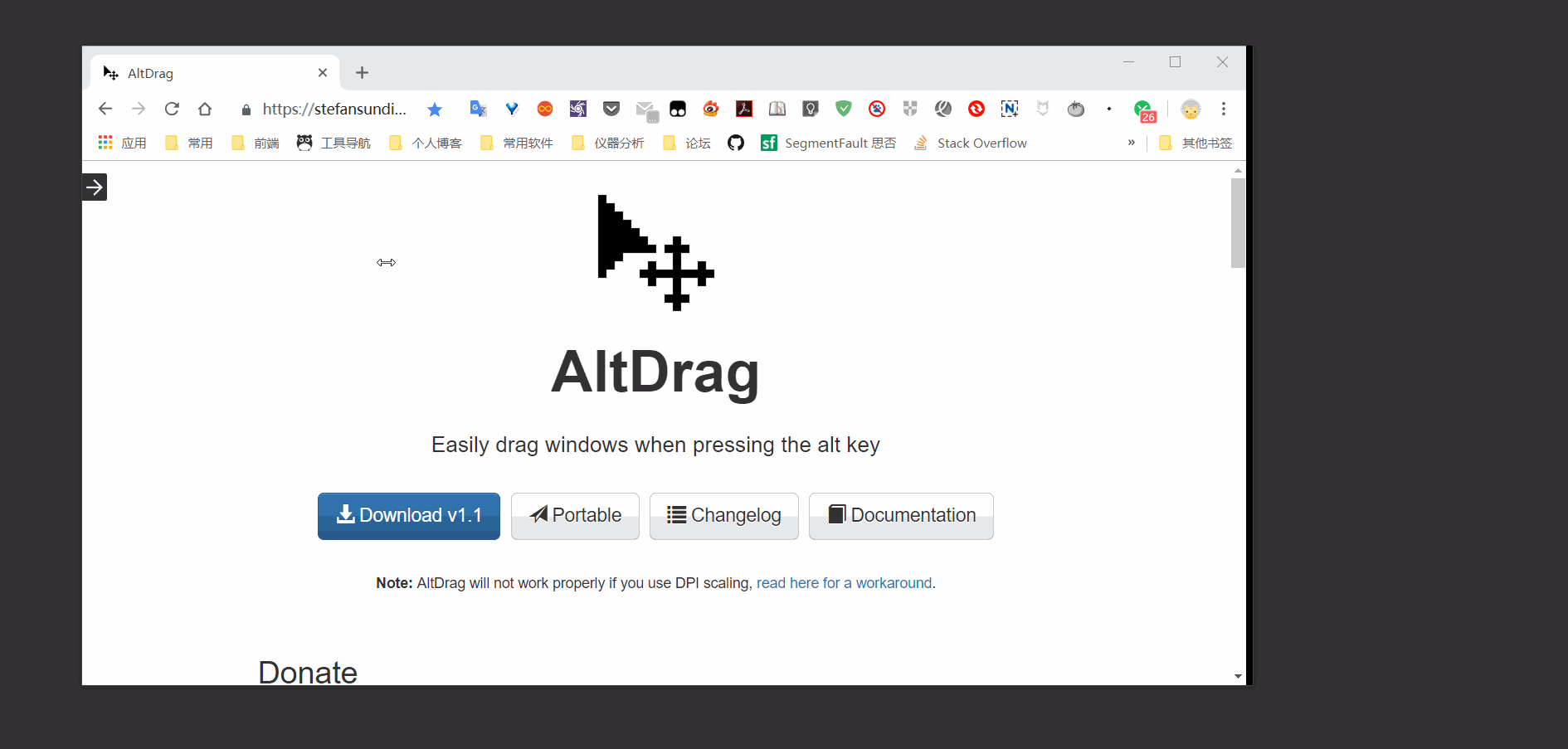
Task: Open the Chrome three-dot menu
Action: 1224,109
